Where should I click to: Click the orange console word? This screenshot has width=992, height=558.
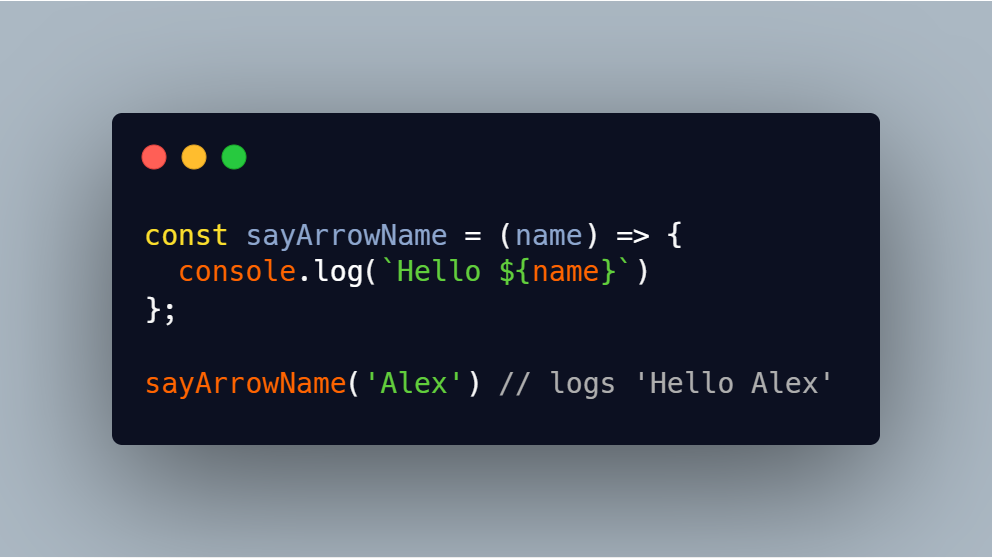pyautogui.click(x=237, y=271)
